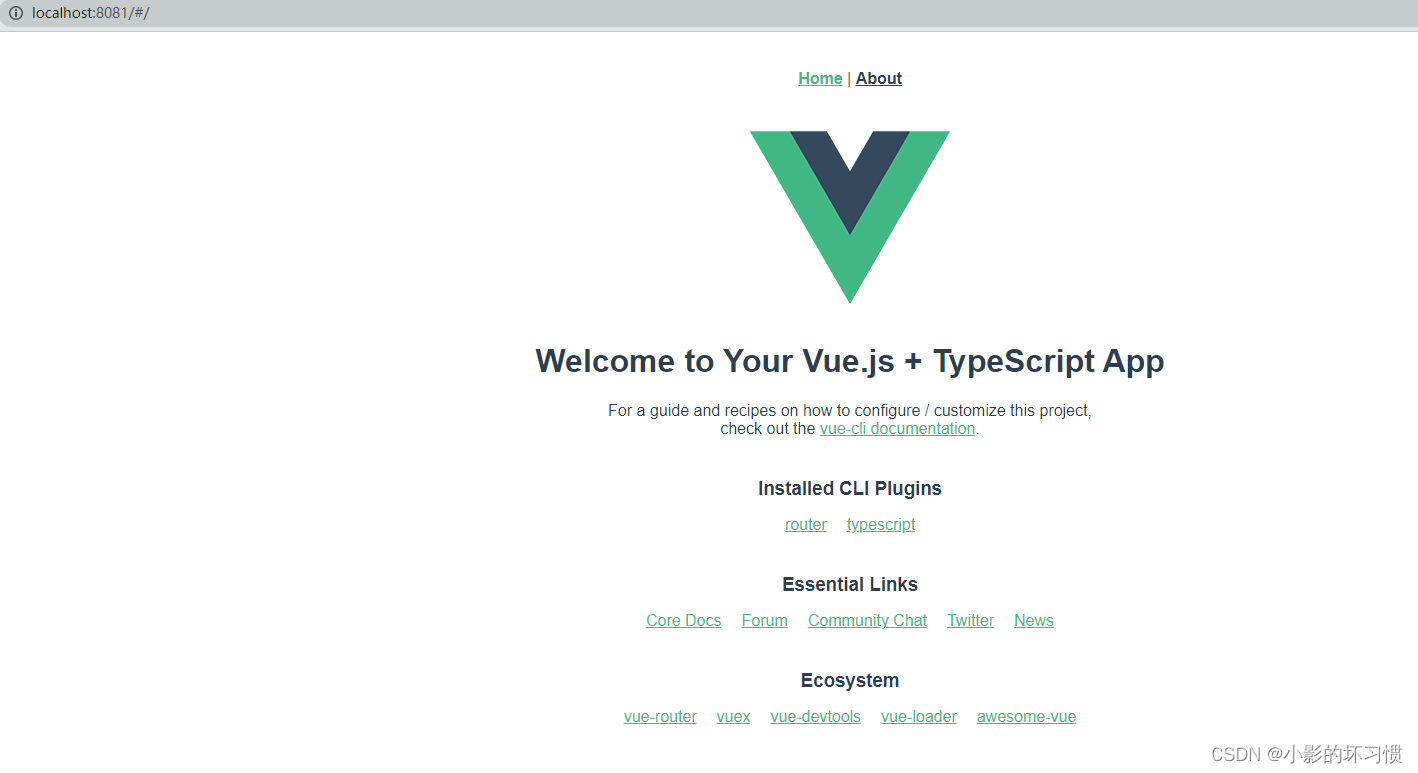Open the Forum link
Image resolution: width=1418 pixels, height=773 pixels.
(x=764, y=620)
